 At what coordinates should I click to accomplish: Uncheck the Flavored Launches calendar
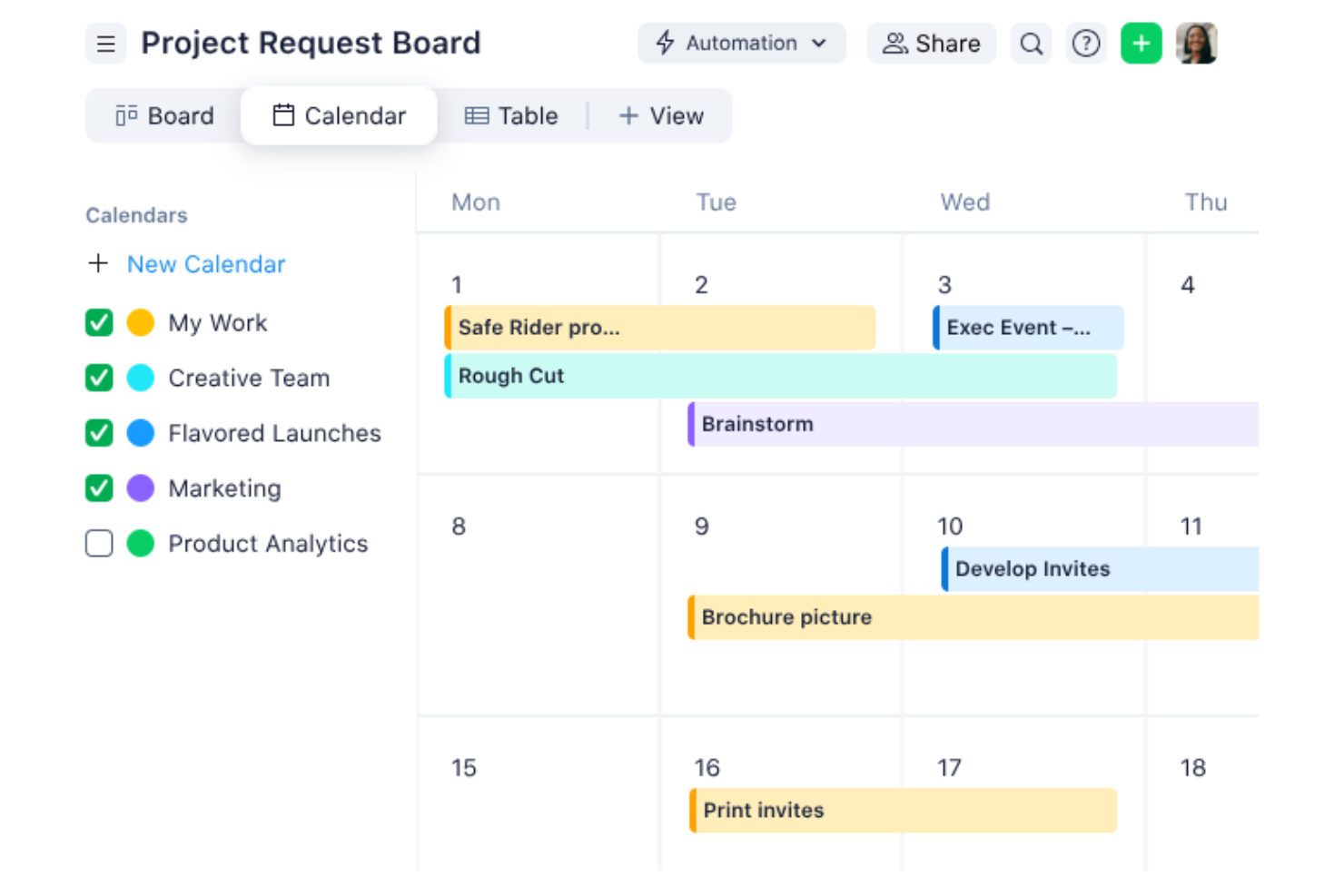(98, 433)
